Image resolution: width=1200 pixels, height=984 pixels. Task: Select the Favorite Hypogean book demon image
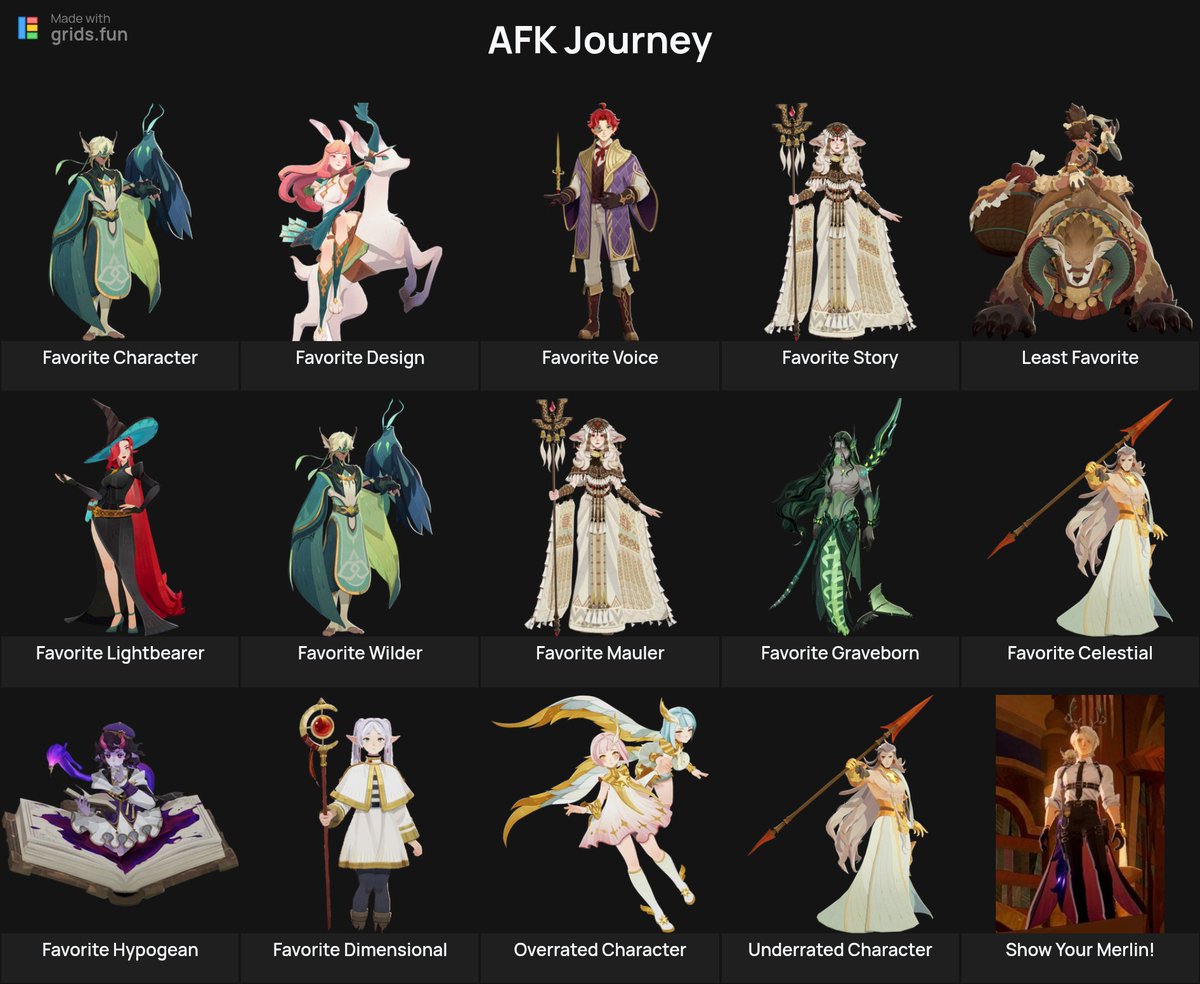tap(120, 813)
